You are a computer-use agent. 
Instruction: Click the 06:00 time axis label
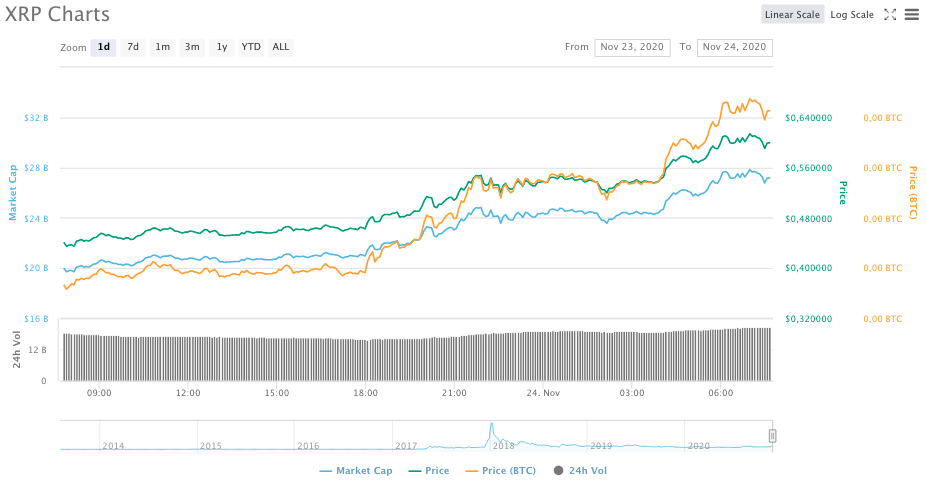pyautogui.click(x=721, y=393)
